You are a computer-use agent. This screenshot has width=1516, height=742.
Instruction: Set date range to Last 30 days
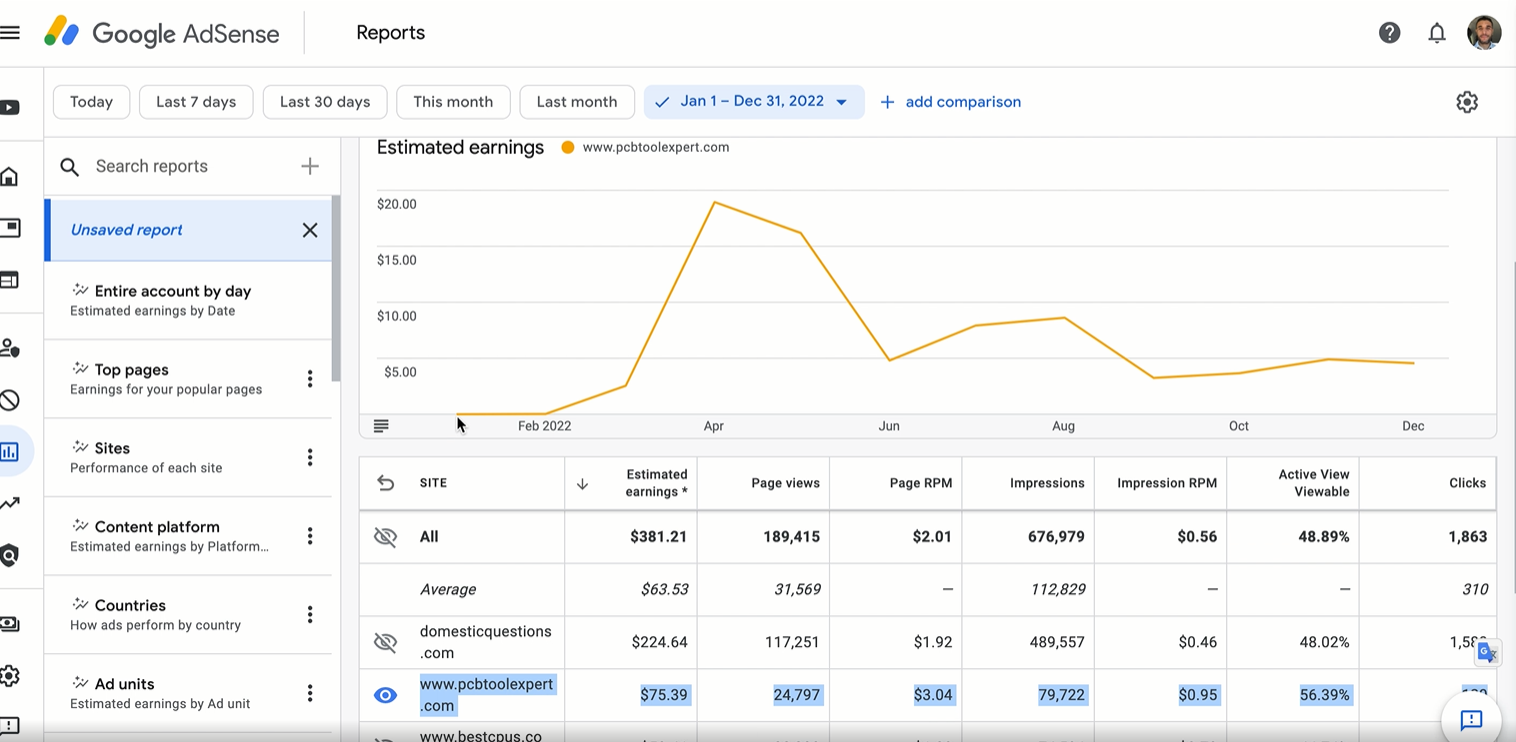[325, 102]
